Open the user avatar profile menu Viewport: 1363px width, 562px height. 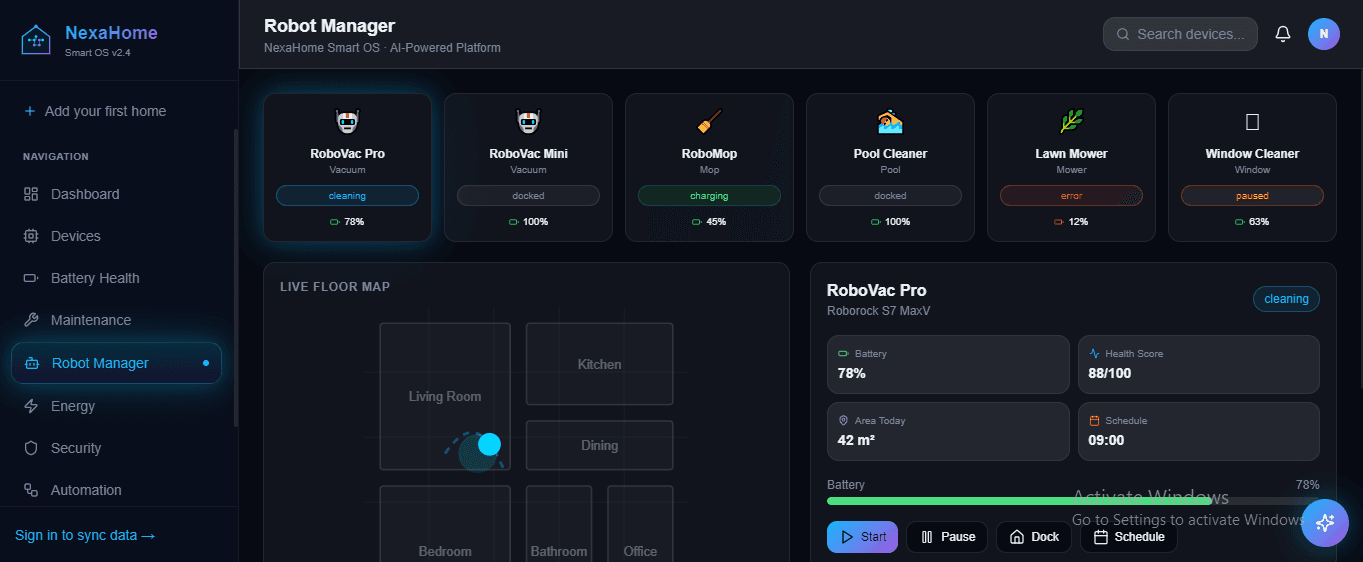click(1323, 34)
